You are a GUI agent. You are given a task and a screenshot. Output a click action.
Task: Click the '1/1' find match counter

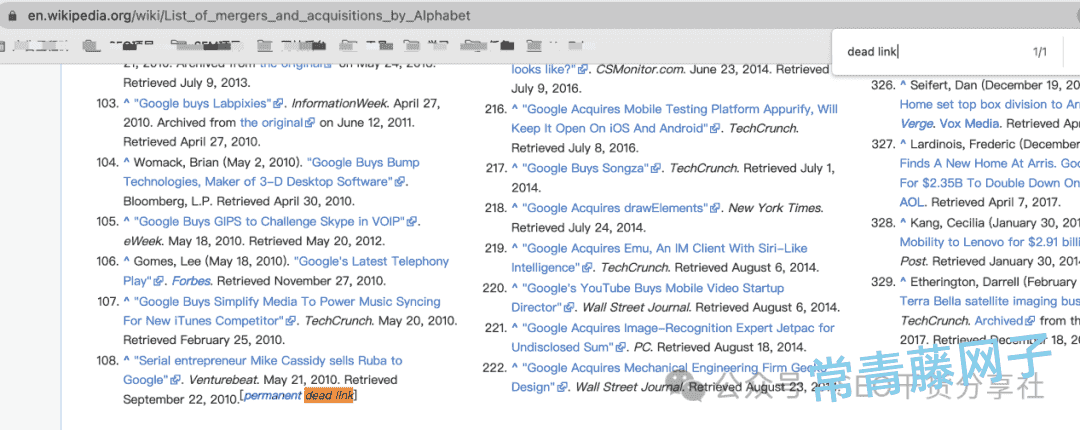point(1039,52)
